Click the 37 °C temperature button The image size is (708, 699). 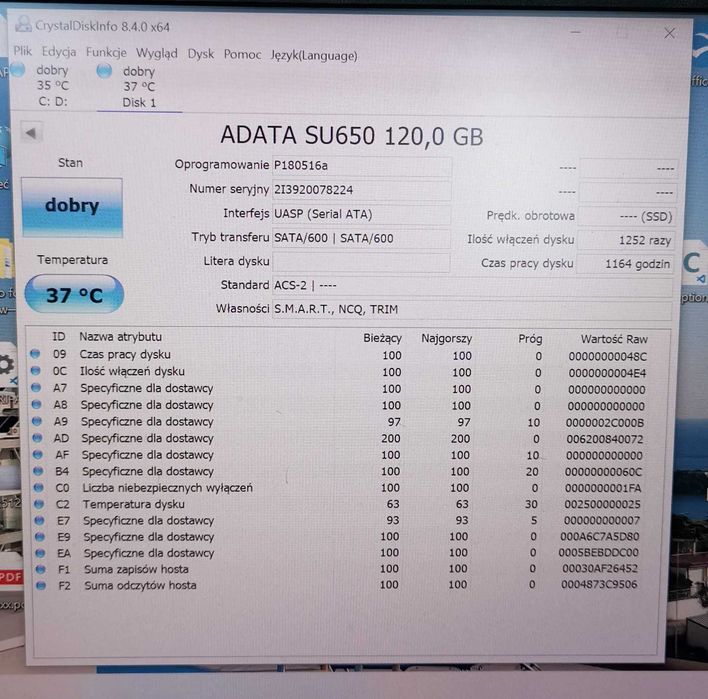tap(74, 294)
